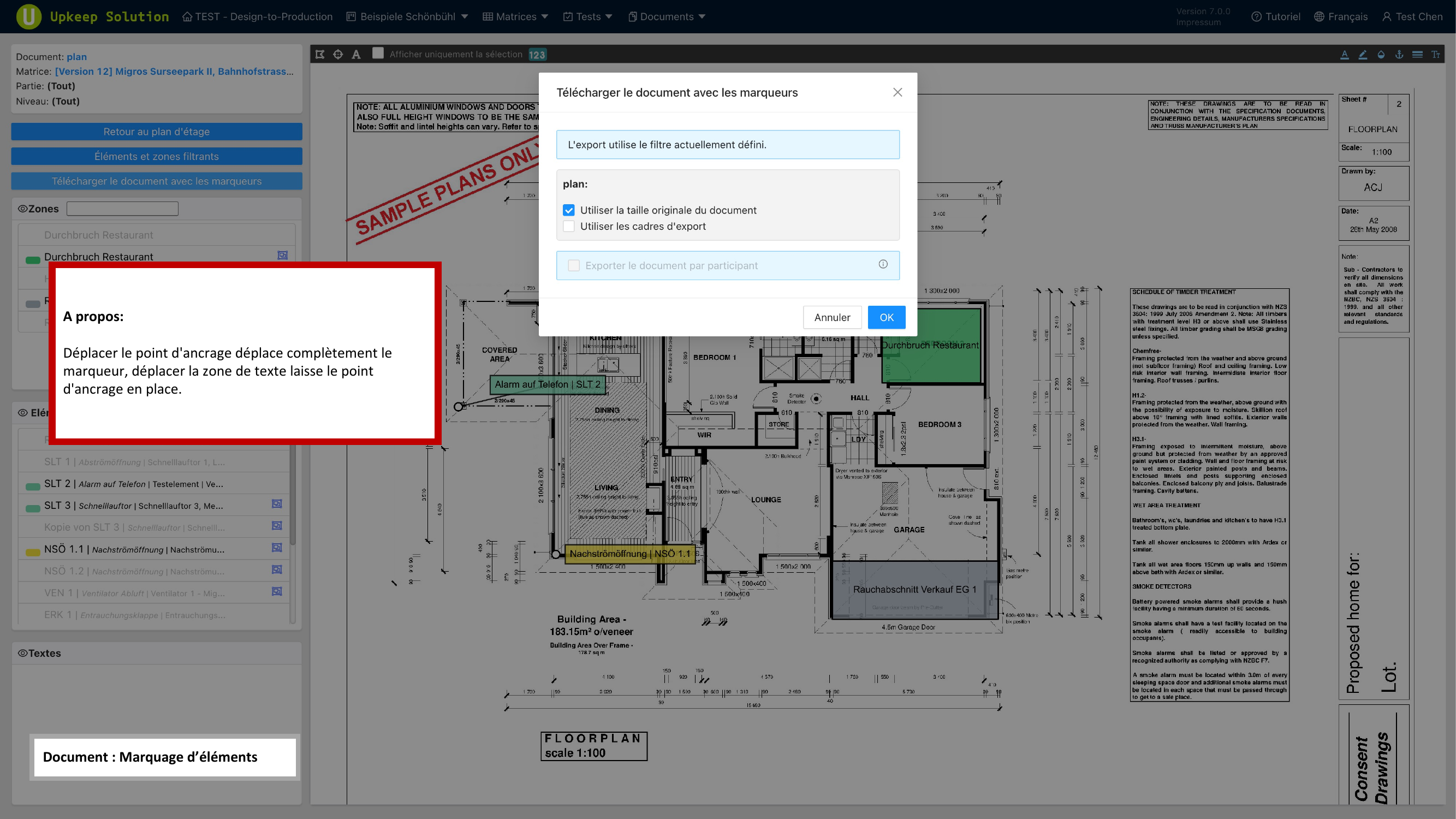This screenshot has height=819, width=1456.
Task: Uncheck Utiliser la taille originale du document
Action: click(x=569, y=210)
